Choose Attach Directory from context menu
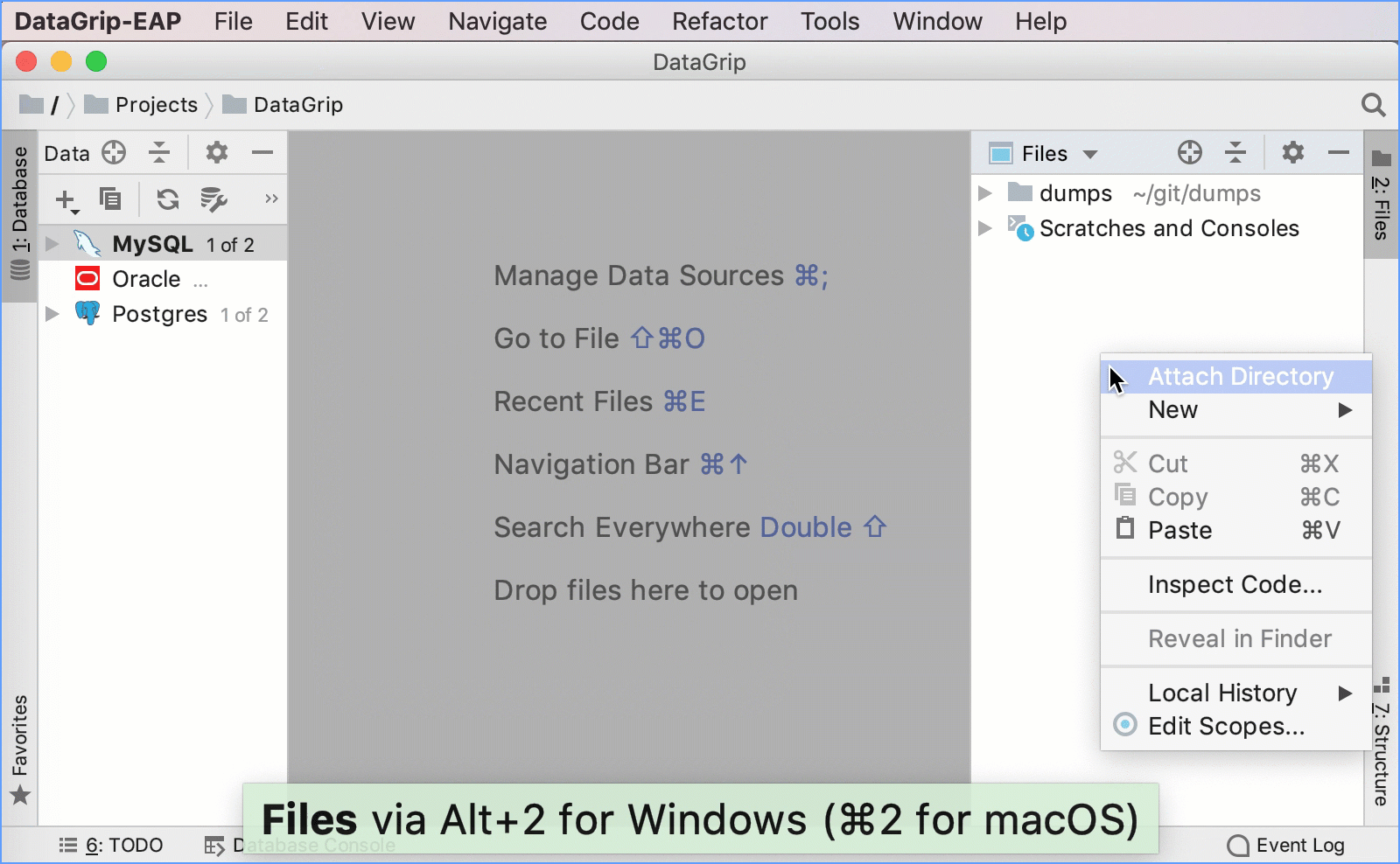This screenshot has height=864, width=1400. pyautogui.click(x=1235, y=377)
